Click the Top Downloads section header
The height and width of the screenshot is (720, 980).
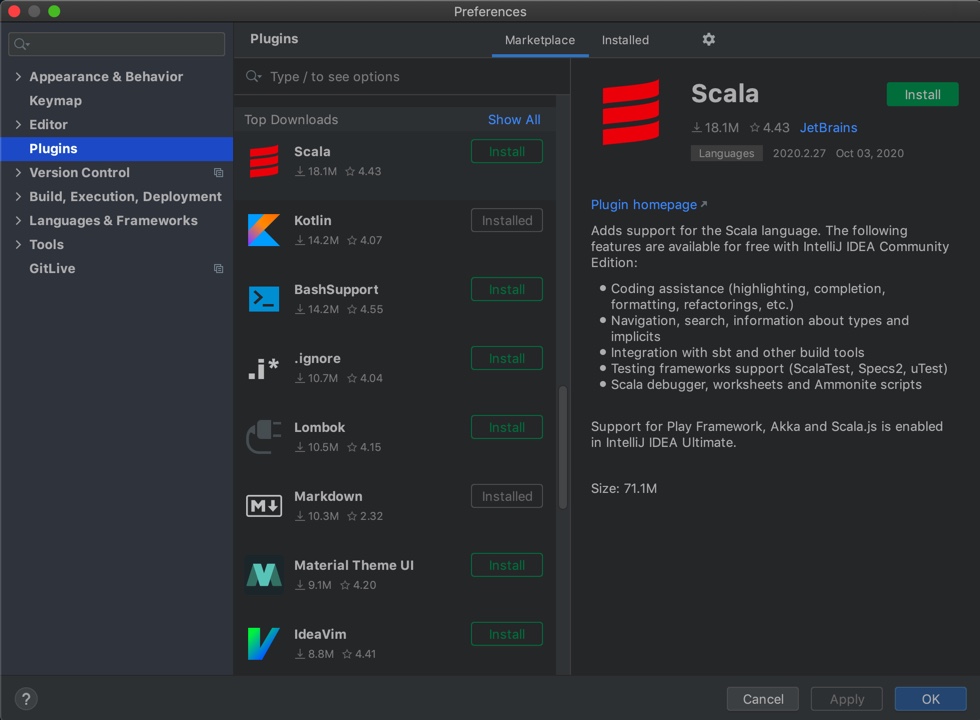tap(291, 119)
